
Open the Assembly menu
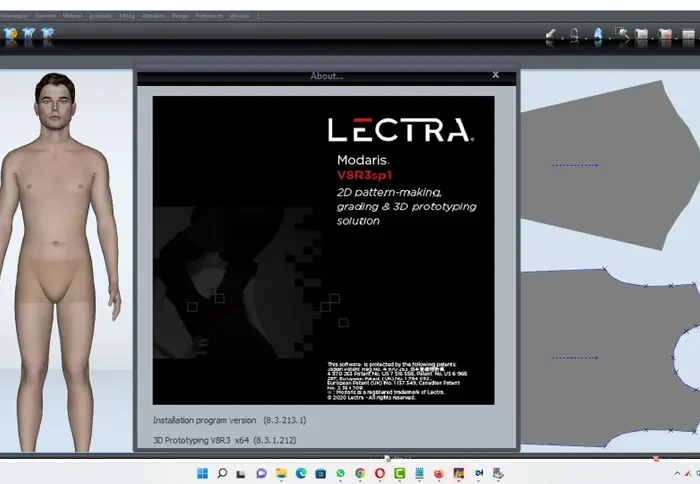pyautogui.click(x=100, y=16)
